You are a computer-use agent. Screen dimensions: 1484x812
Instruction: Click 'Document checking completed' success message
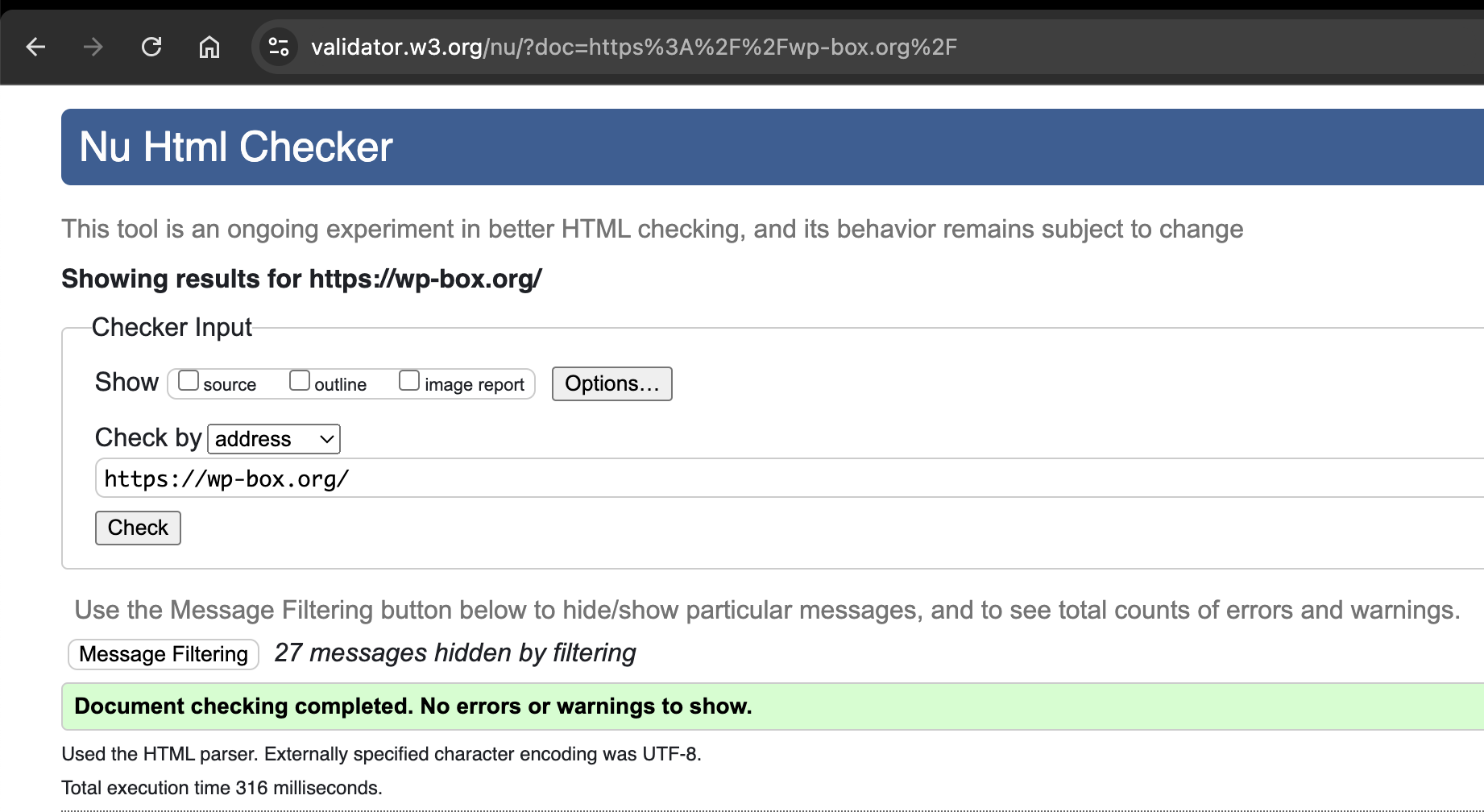pos(773,706)
